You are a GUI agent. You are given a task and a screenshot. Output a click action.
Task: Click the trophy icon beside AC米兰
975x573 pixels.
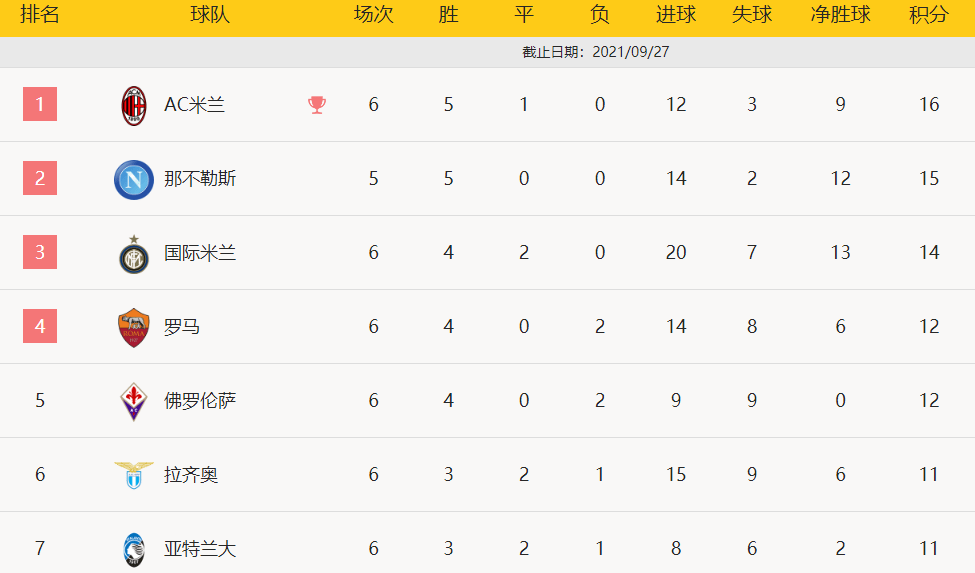coord(317,105)
